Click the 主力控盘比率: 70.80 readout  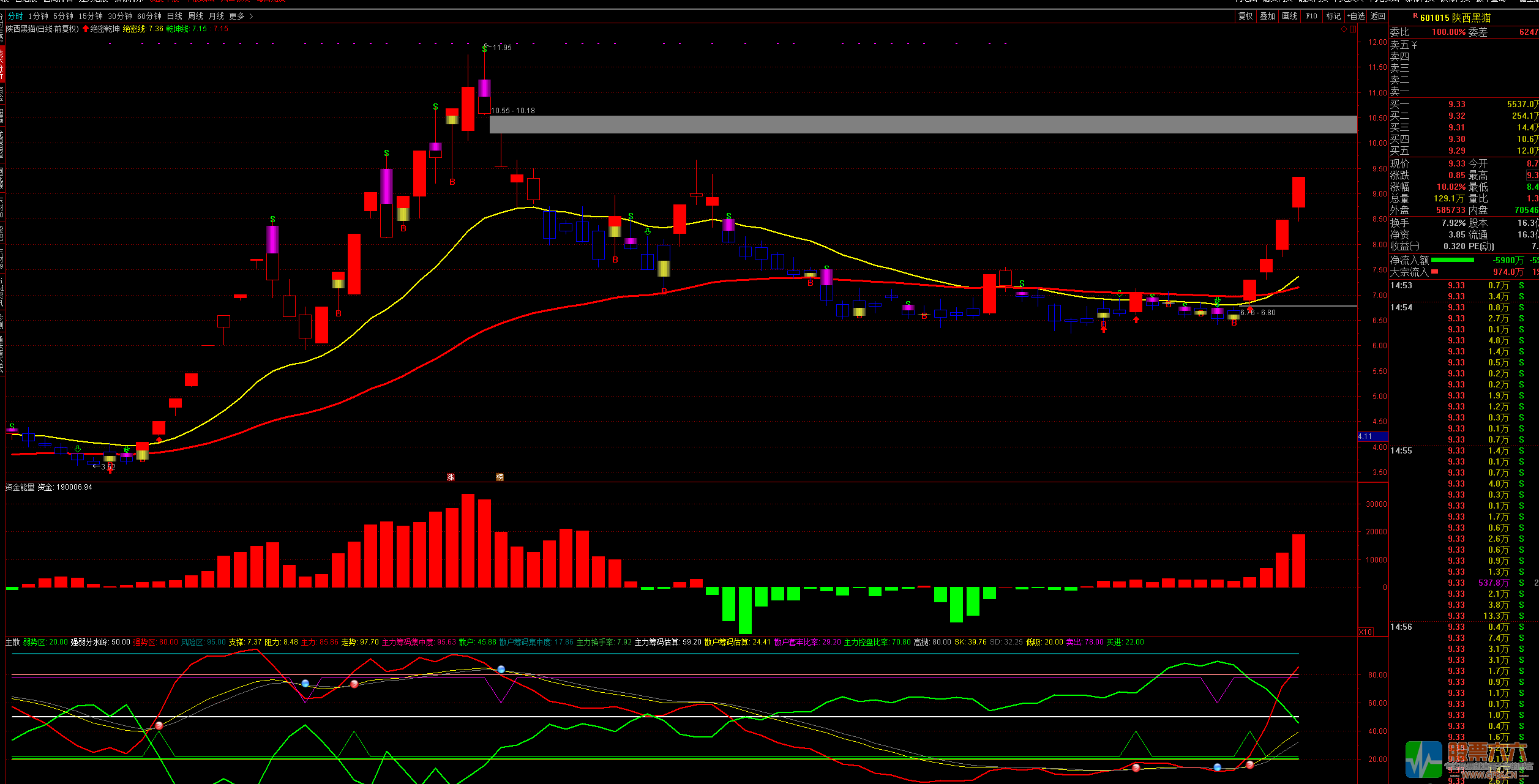pos(877,642)
